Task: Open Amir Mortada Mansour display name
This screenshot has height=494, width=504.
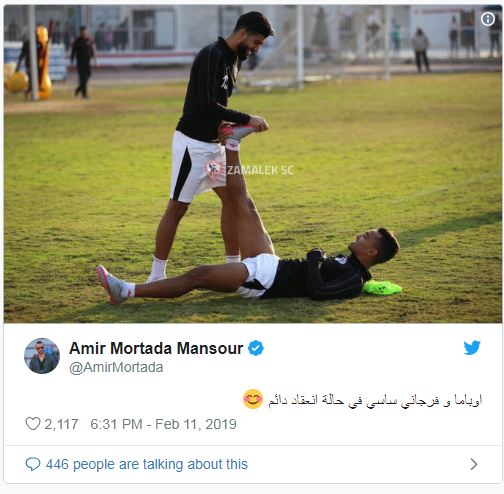Action: point(156,348)
